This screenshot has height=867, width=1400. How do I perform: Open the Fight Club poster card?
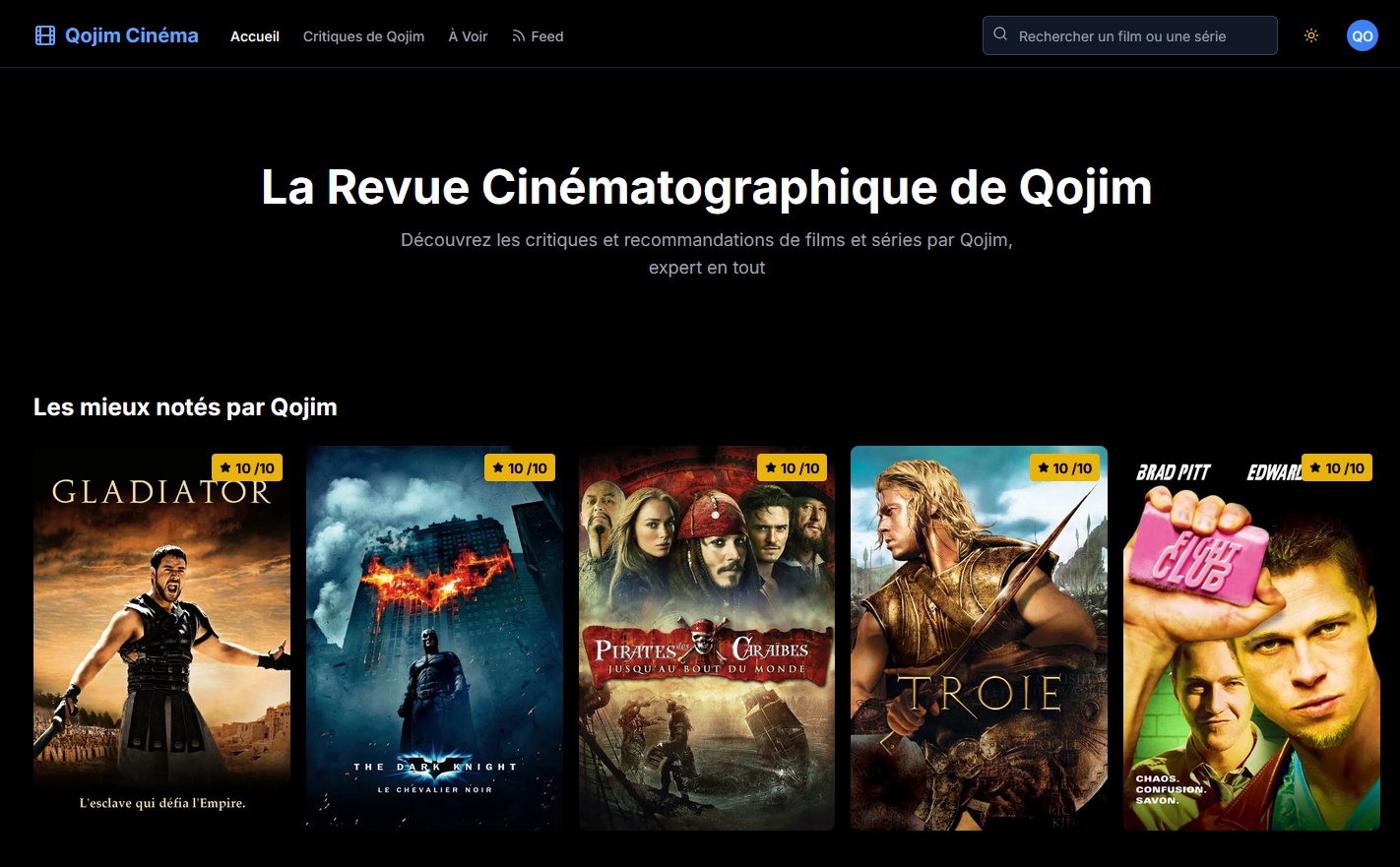tap(1251, 638)
